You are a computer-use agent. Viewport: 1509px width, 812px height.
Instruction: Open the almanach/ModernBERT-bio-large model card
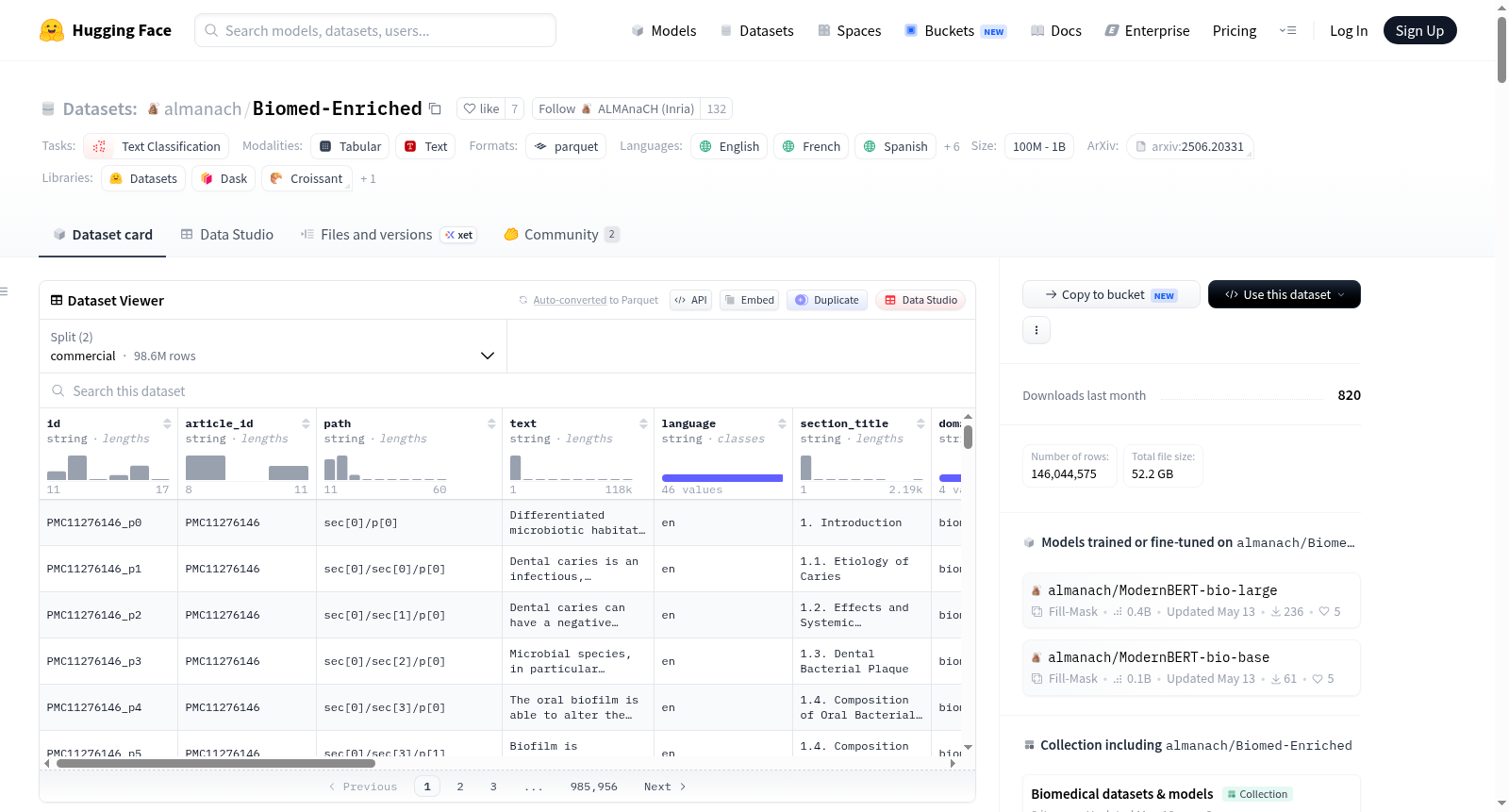[x=1191, y=601]
